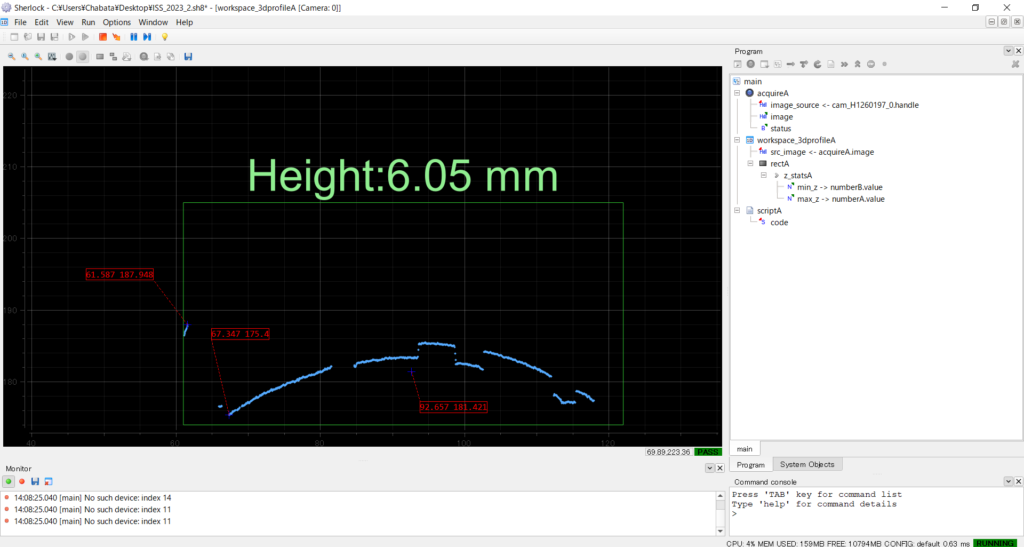Pause execution with the blue pause icon
The height and width of the screenshot is (547, 1024).
point(134,37)
